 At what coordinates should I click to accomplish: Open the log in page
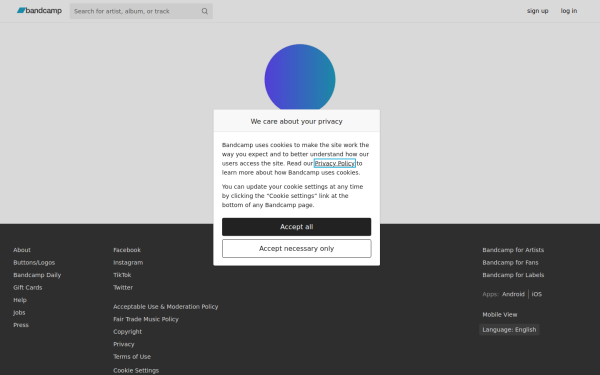tap(569, 11)
